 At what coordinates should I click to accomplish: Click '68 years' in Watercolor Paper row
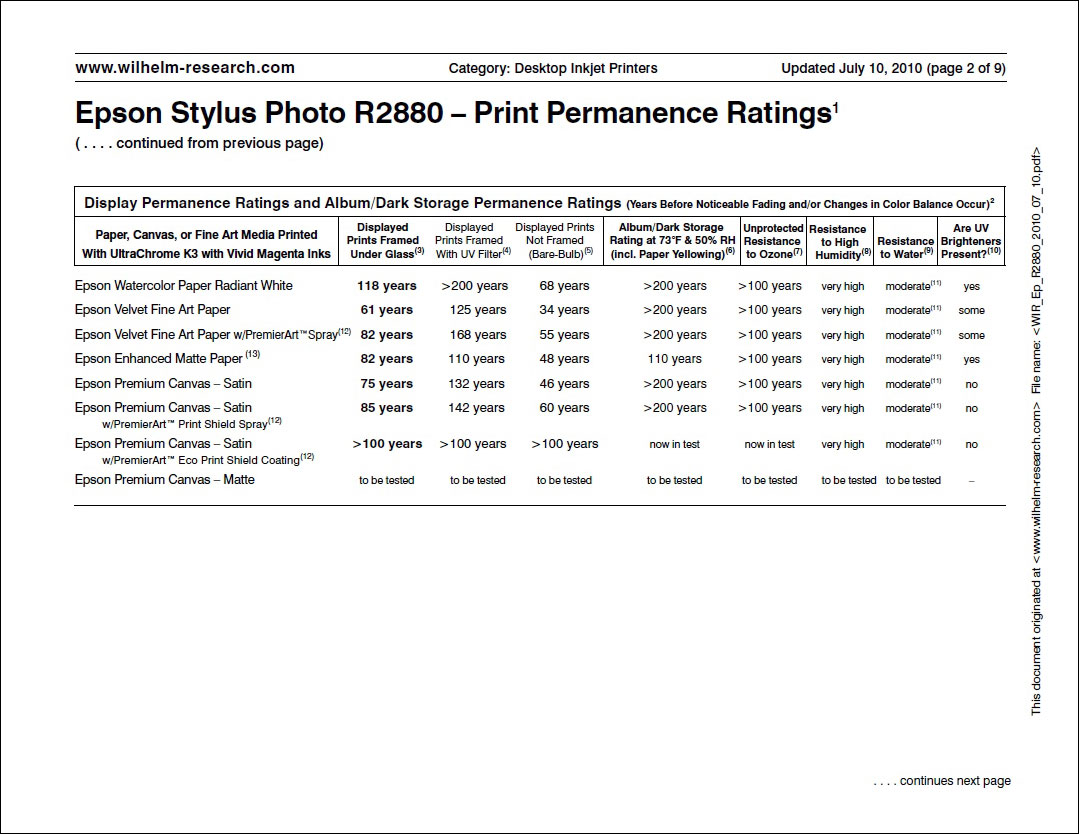tap(564, 286)
